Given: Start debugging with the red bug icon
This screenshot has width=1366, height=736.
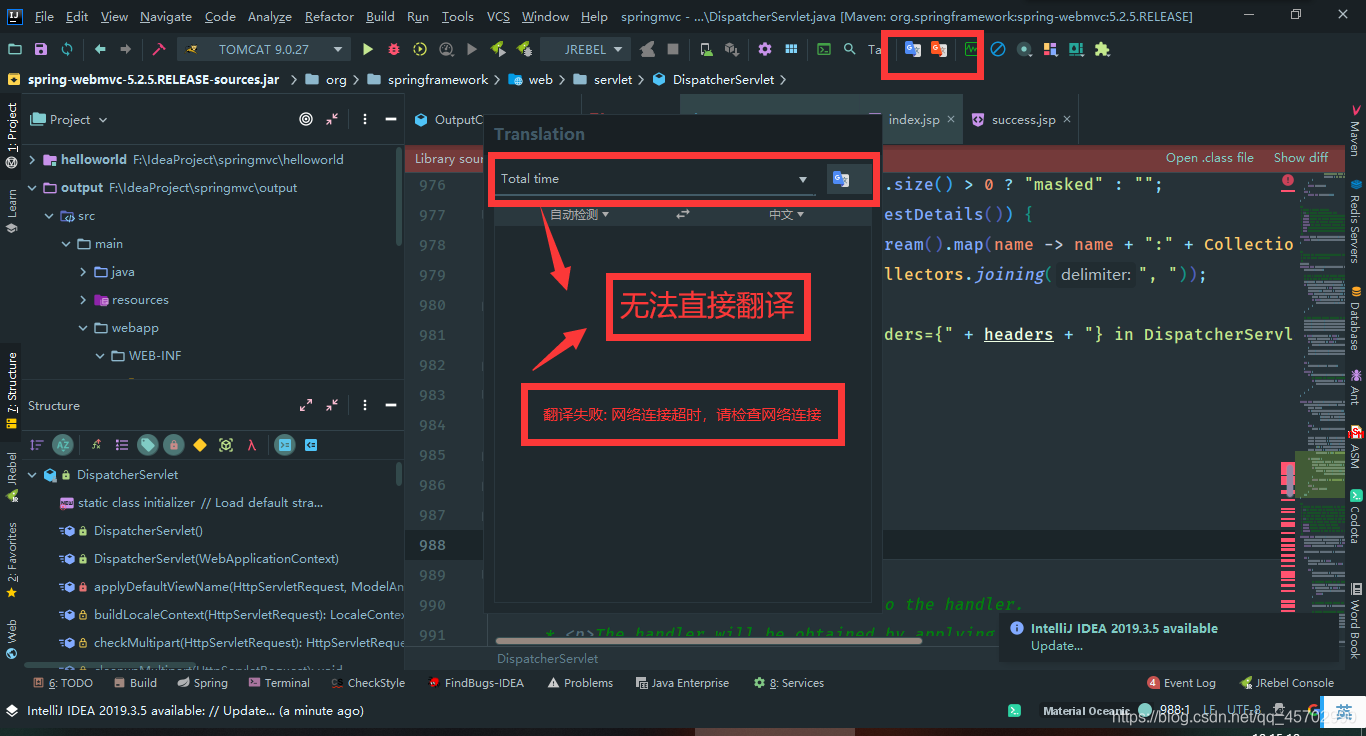Looking at the screenshot, I should (x=394, y=49).
